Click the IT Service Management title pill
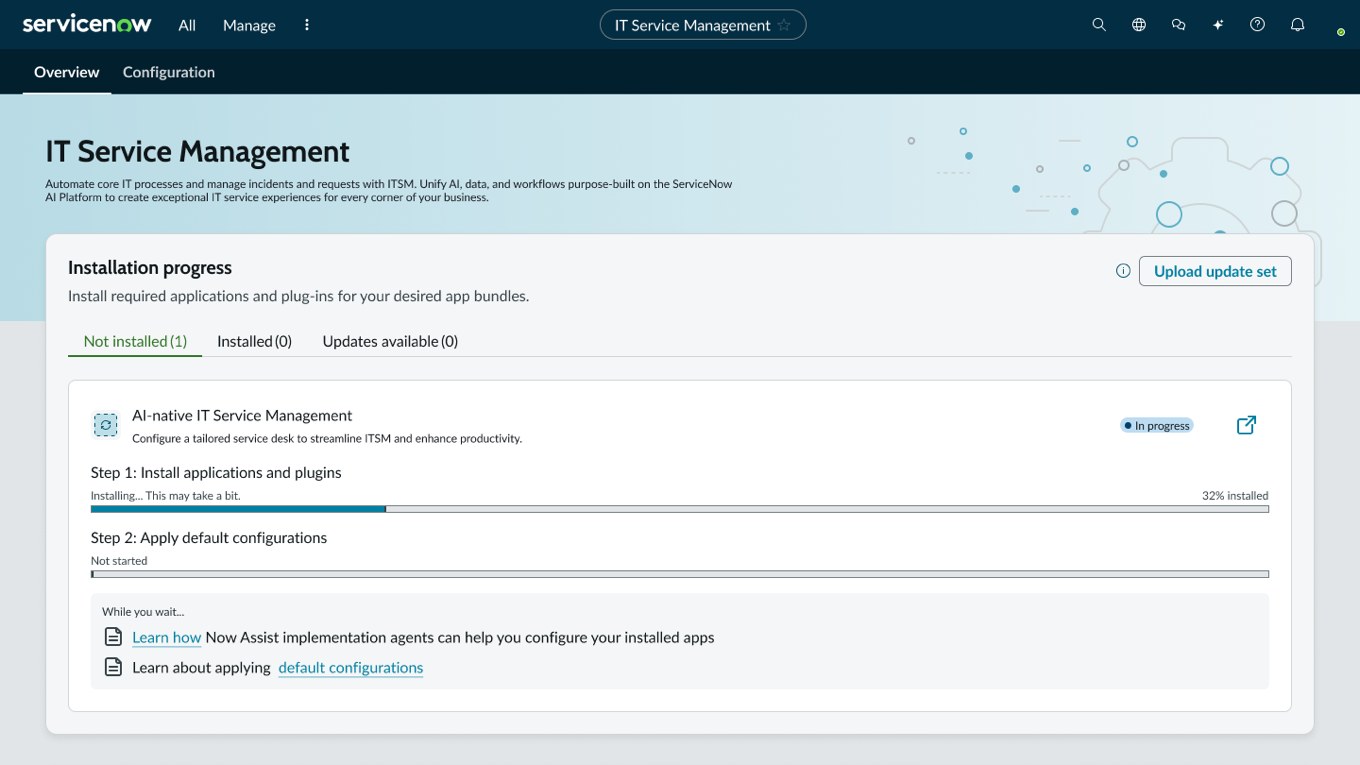The height and width of the screenshot is (765, 1360). pyautogui.click(x=703, y=25)
